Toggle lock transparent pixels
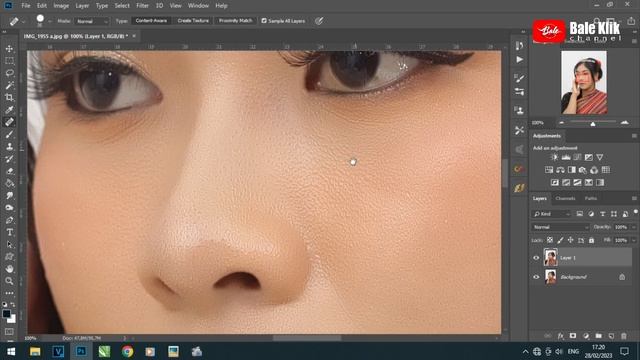 550,240
